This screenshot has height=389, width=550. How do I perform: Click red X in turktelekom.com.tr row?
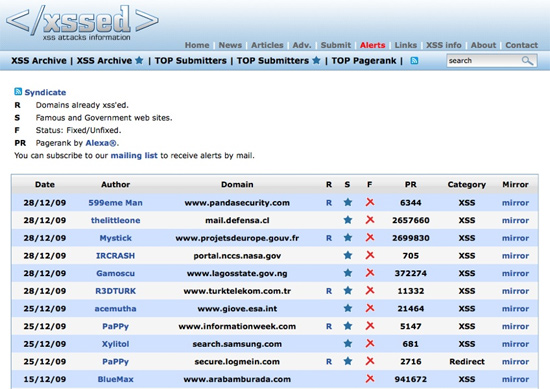point(370,290)
